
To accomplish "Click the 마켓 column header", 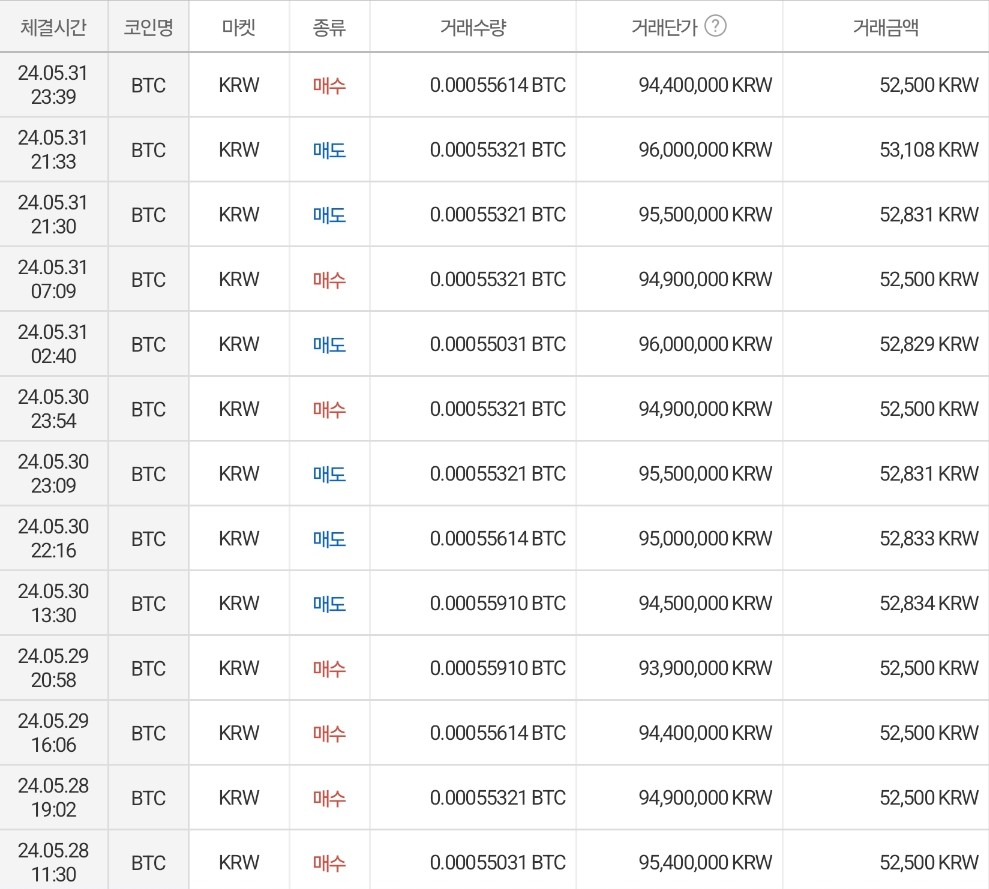I will (239, 27).
